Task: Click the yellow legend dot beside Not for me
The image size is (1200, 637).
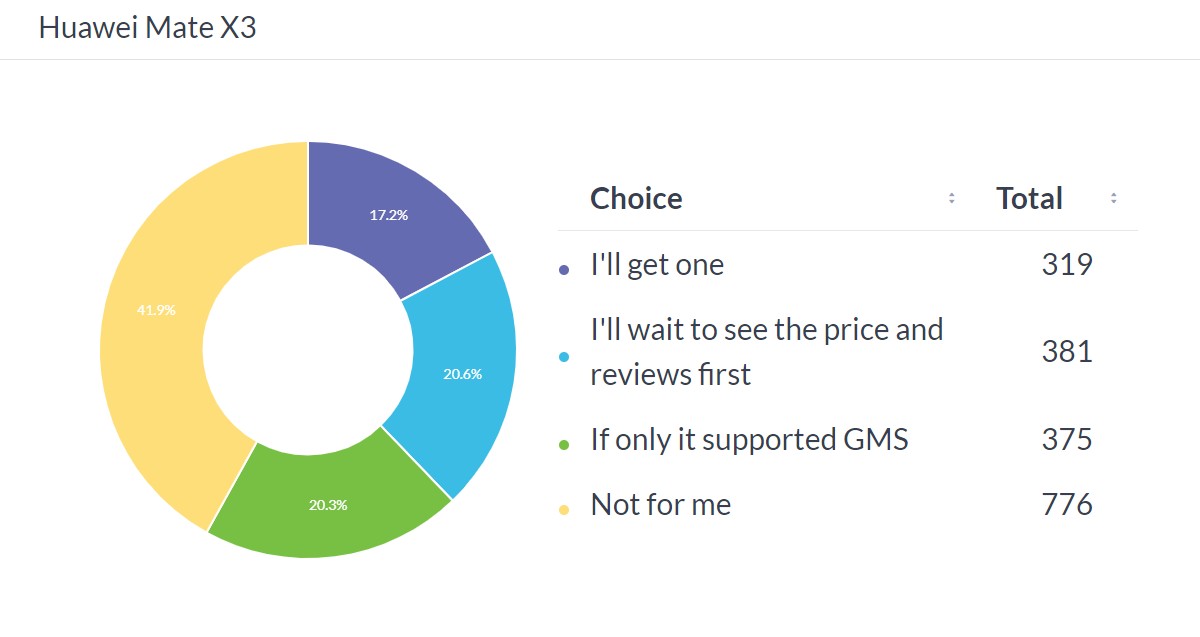Action: coord(564,509)
